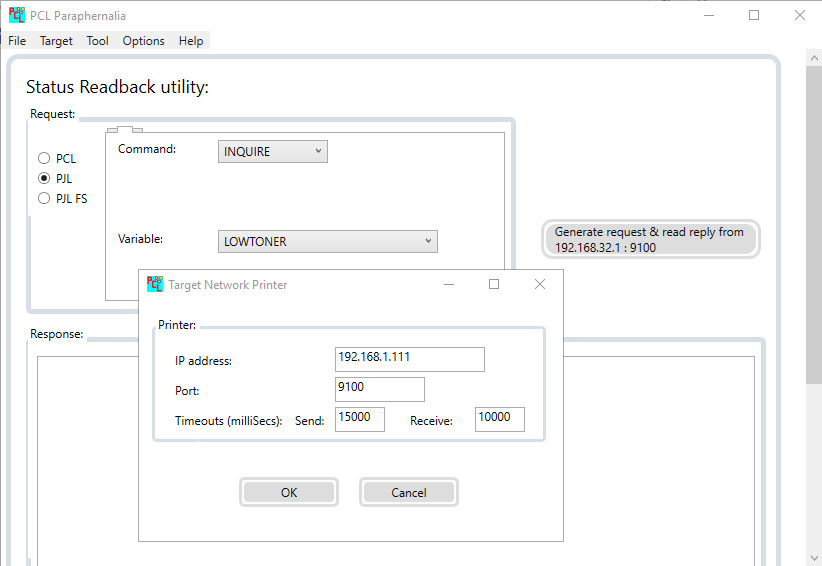Click the Port input field
The image size is (822, 566).
pyautogui.click(x=380, y=389)
